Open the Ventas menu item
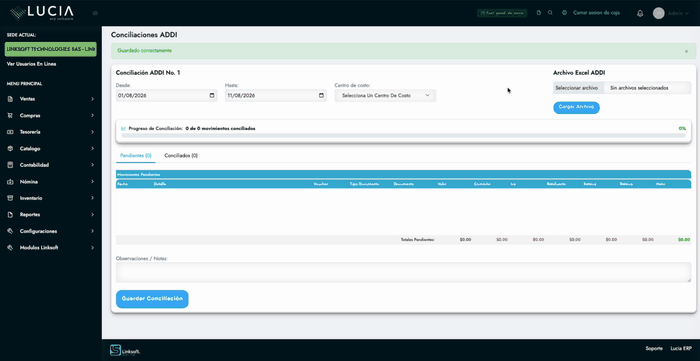The height and width of the screenshot is (361, 700). 51,99
